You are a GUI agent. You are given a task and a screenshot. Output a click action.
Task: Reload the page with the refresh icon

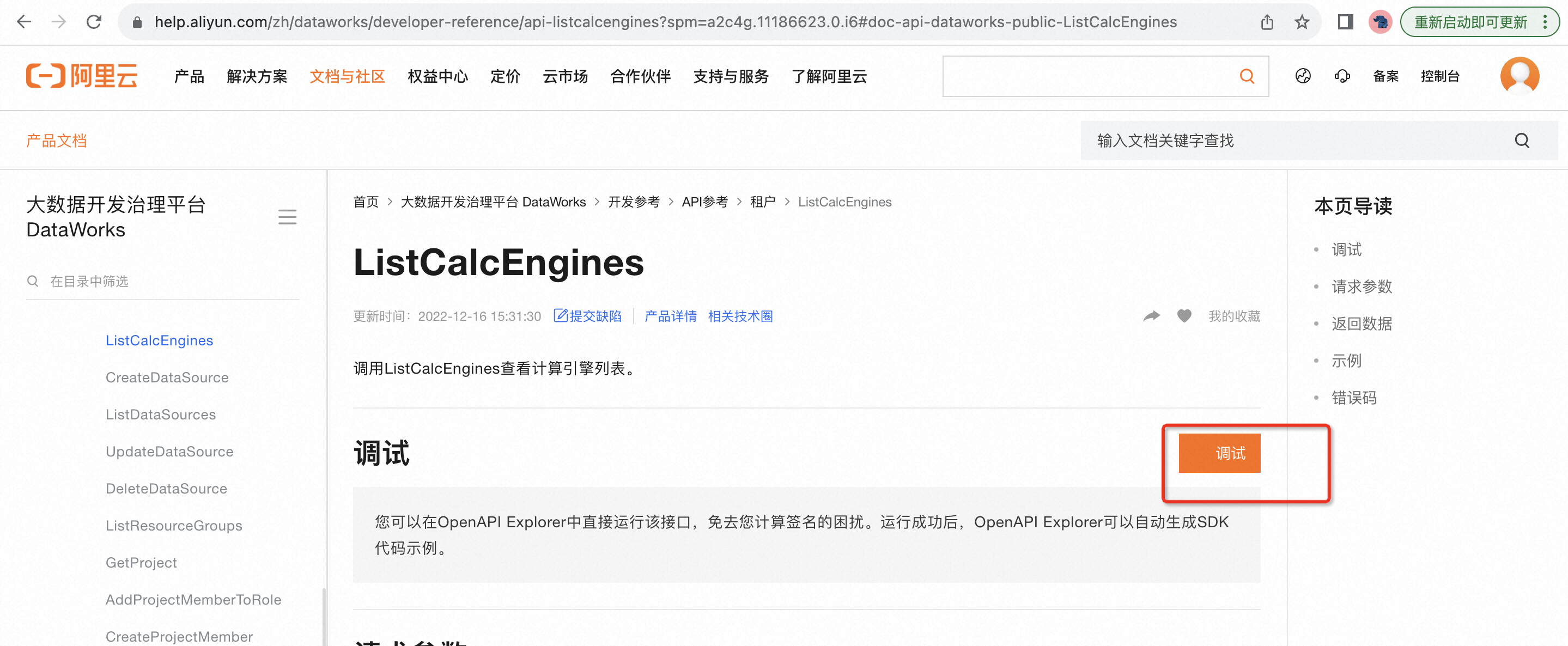(x=94, y=22)
